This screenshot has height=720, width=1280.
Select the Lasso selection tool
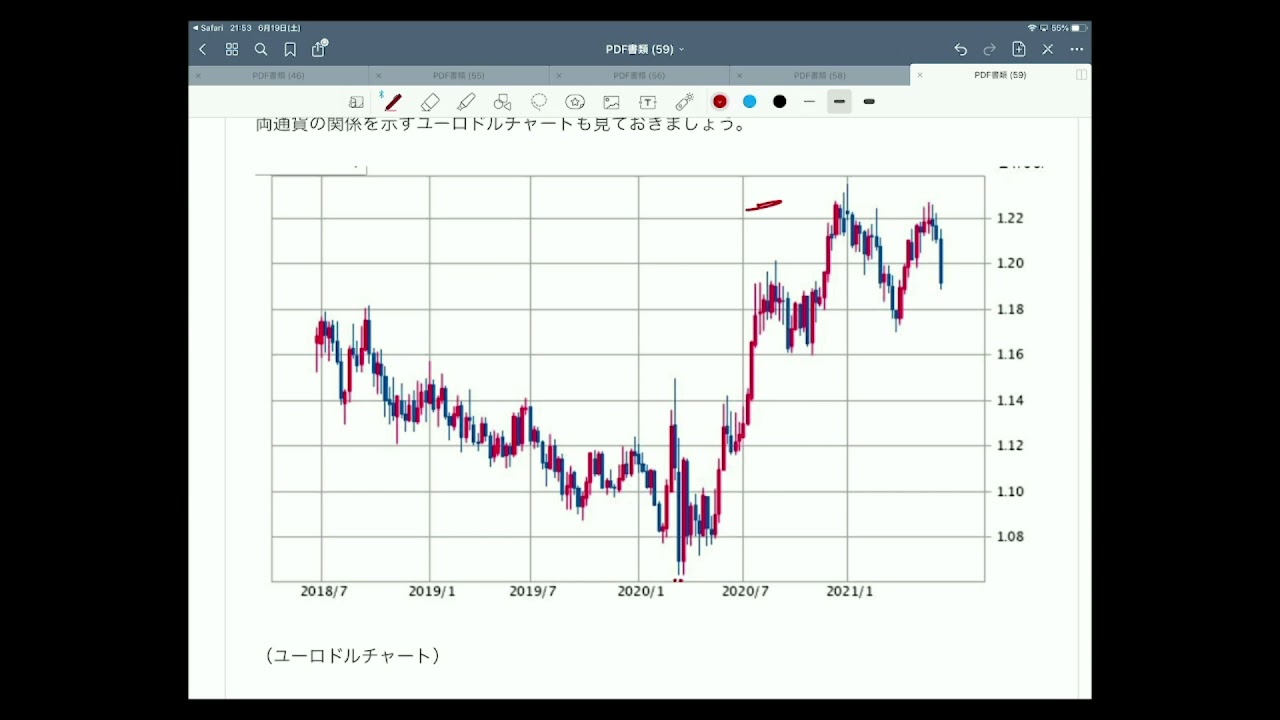pos(539,102)
